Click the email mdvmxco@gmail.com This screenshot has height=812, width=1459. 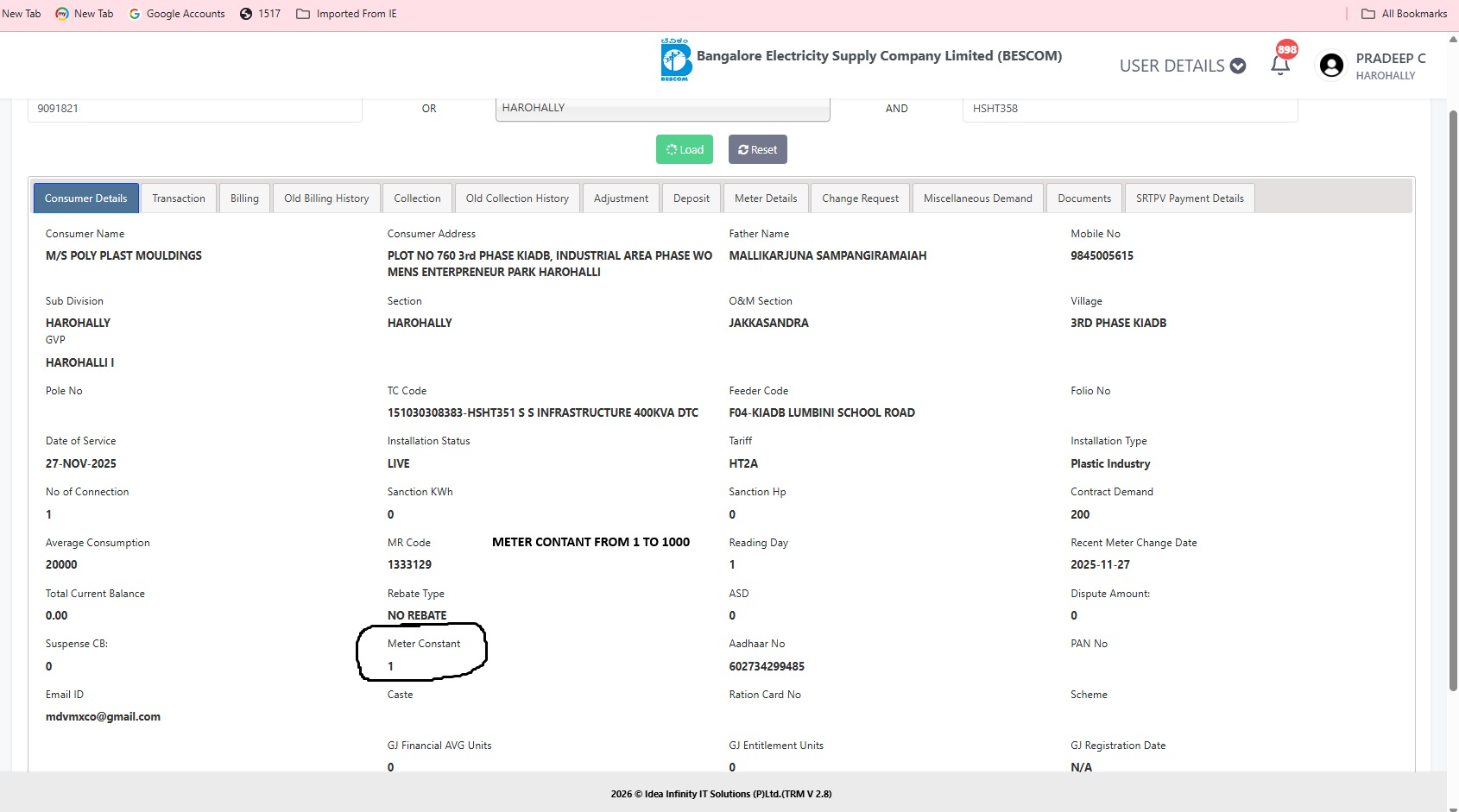(x=103, y=716)
